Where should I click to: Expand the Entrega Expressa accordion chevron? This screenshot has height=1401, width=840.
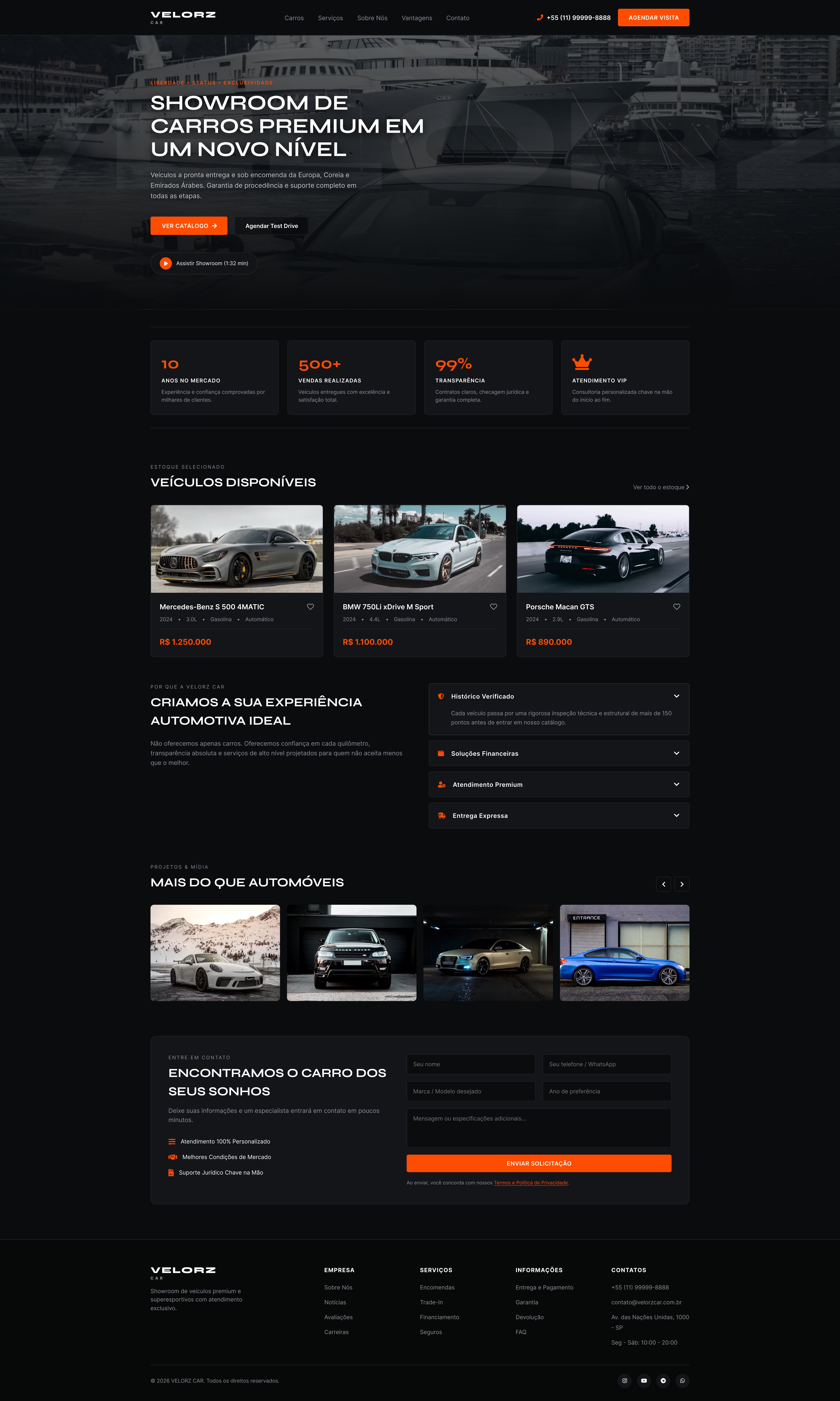(x=676, y=816)
